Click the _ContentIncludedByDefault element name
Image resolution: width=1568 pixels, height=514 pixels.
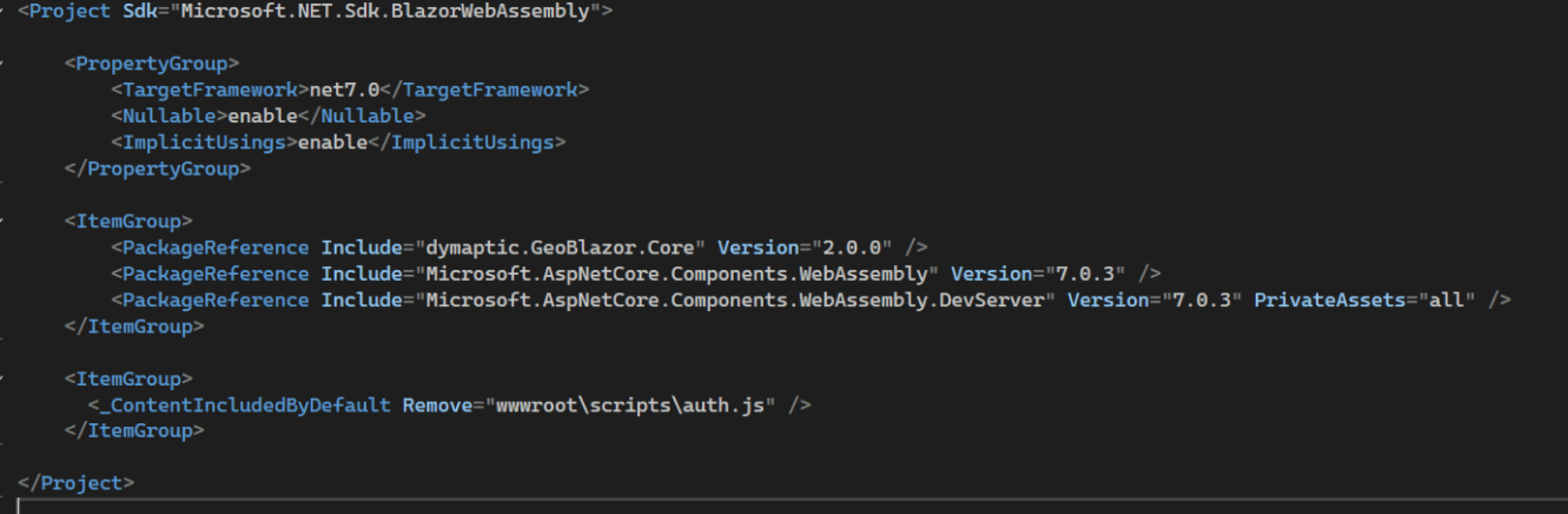[x=245, y=406]
